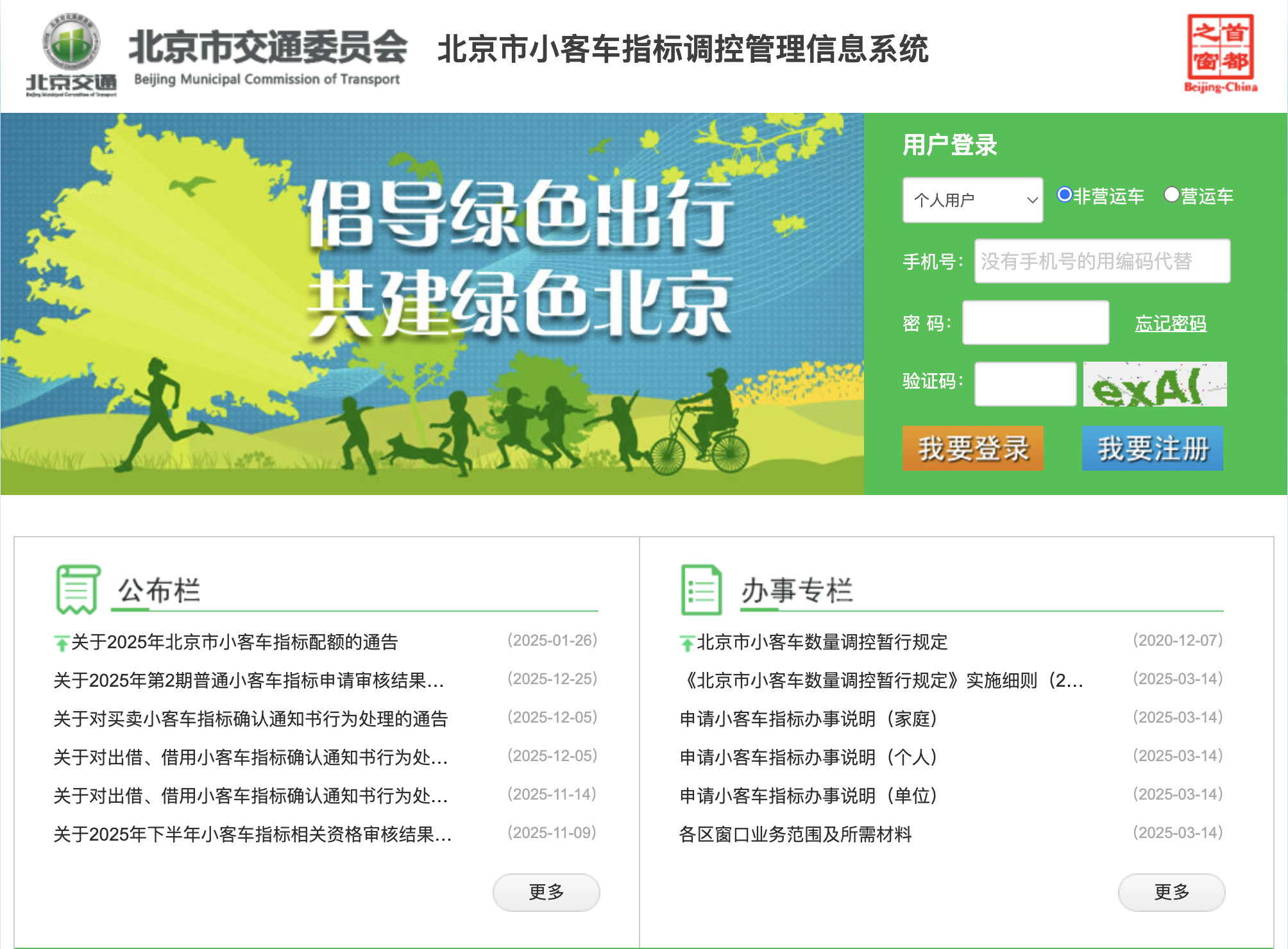Focus the 验证码 captcha input field

pos(1025,384)
